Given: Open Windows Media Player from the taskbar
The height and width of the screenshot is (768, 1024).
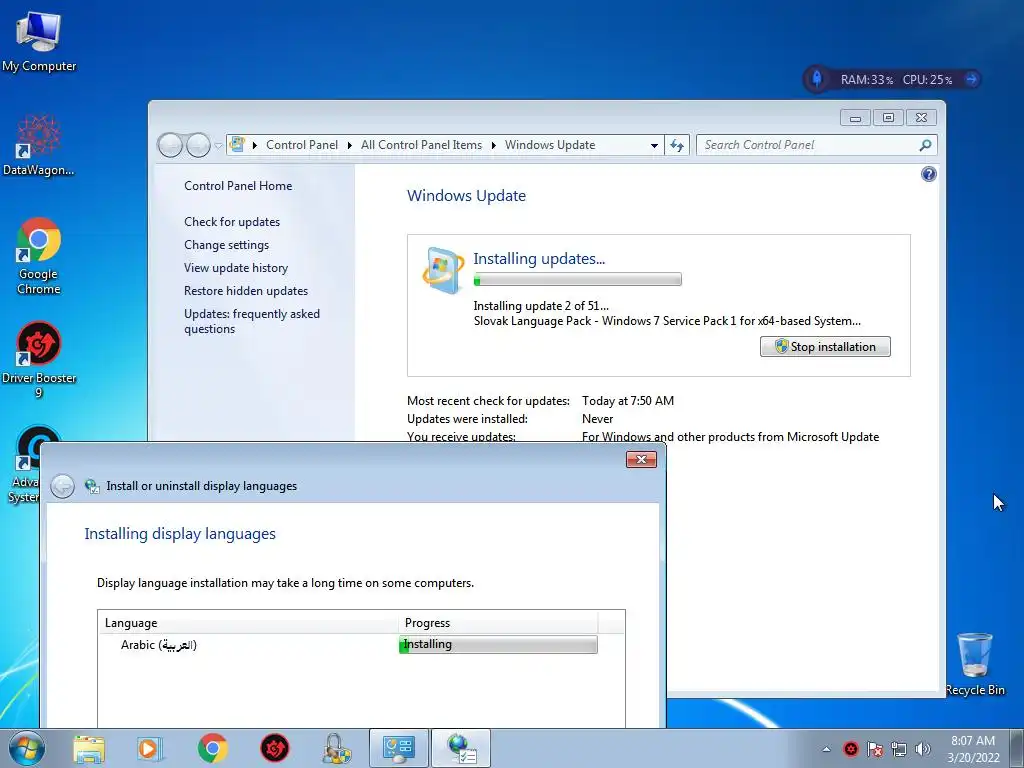Looking at the screenshot, I should [149, 748].
